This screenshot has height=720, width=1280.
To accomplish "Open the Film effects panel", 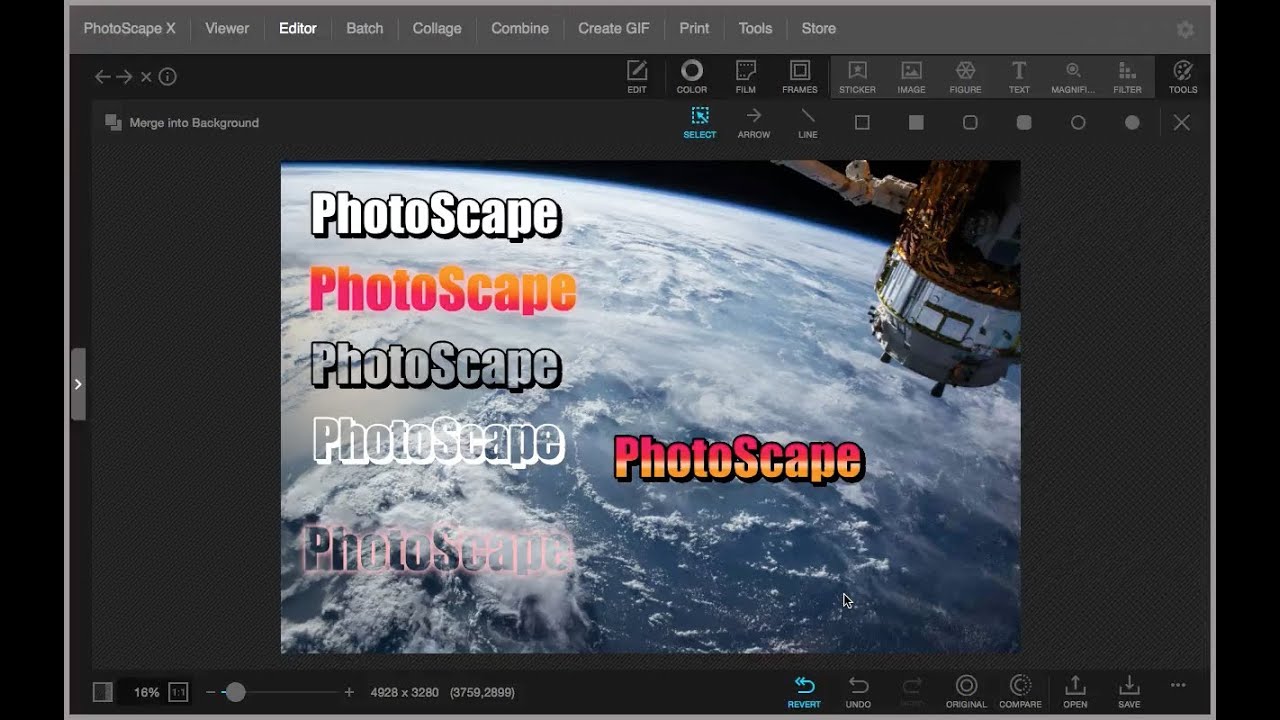I will click(x=746, y=77).
